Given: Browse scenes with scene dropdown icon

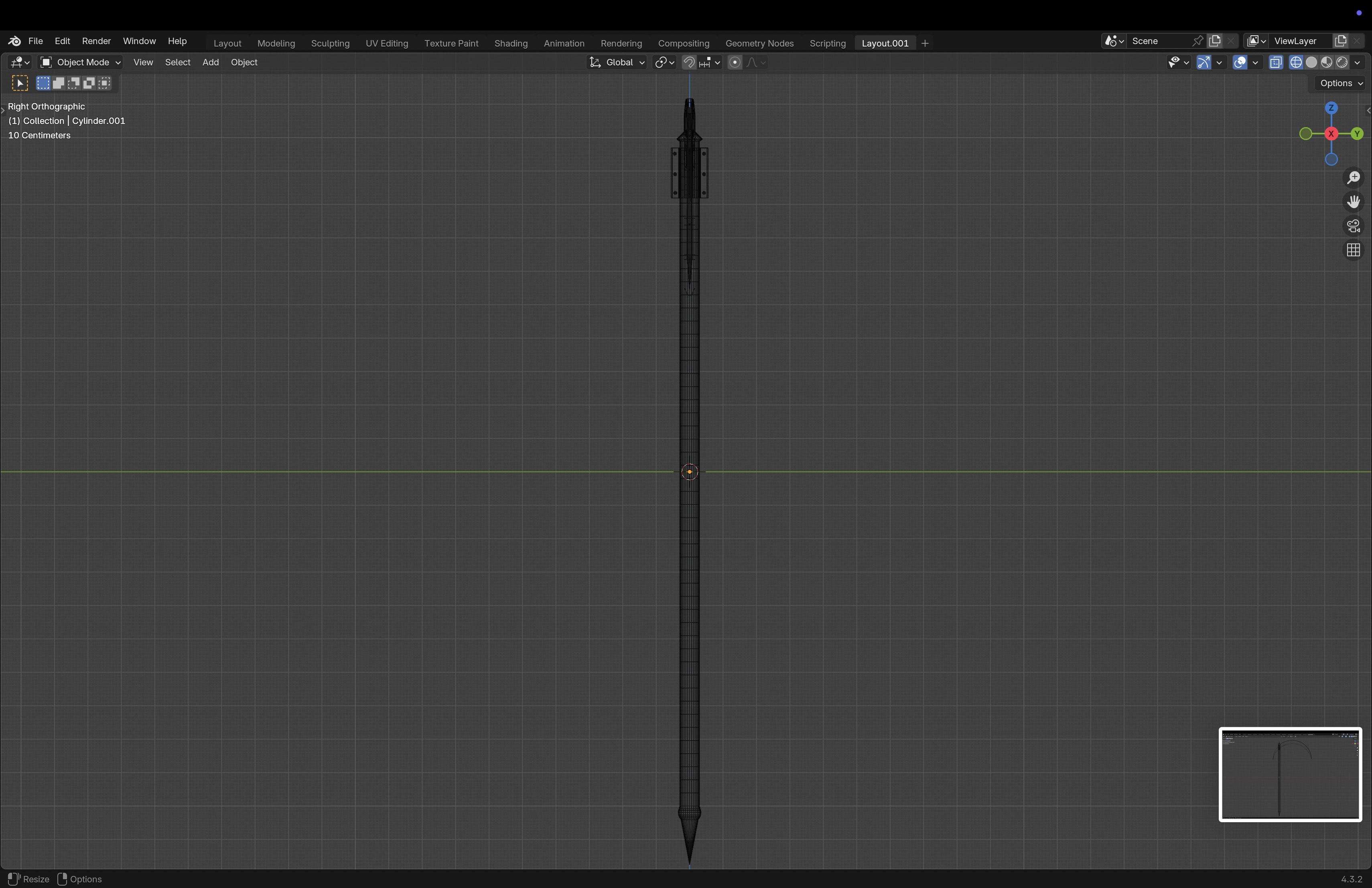Looking at the screenshot, I should click(x=1114, y=41).
